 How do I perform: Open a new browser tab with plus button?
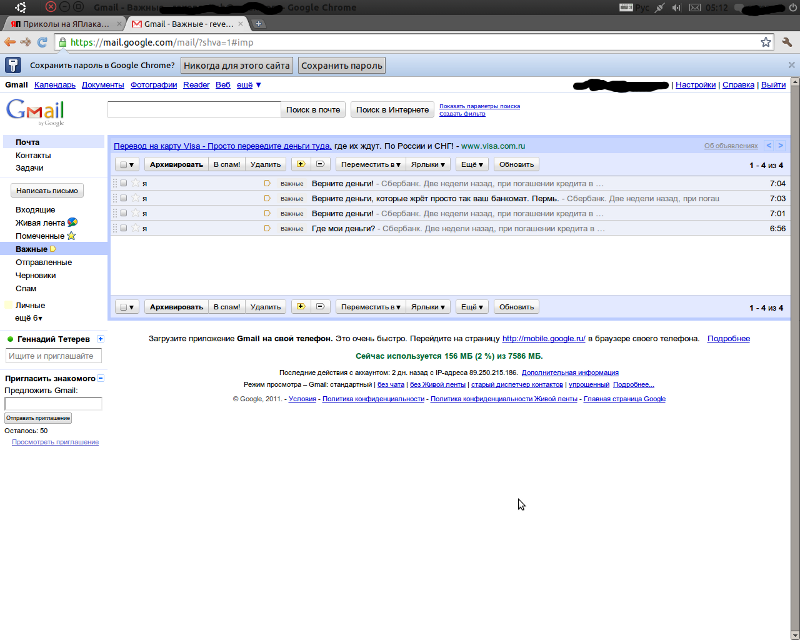click(x=258, y=23)
